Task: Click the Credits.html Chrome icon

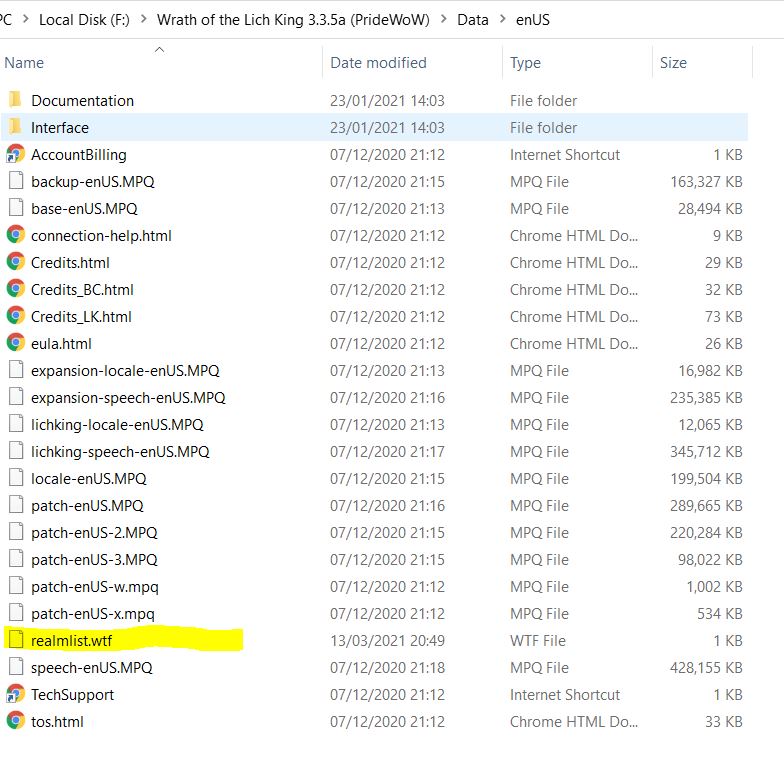Action: (16, 262)
